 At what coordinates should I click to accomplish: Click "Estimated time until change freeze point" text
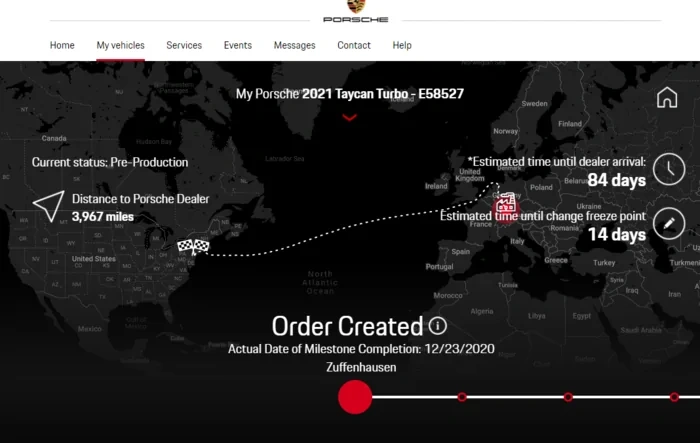click(x=543, y=216)
